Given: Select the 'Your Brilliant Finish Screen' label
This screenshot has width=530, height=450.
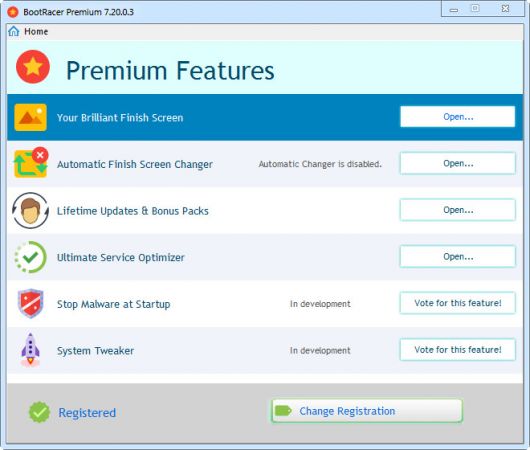Looking at the screenshot, I should 120,118.
